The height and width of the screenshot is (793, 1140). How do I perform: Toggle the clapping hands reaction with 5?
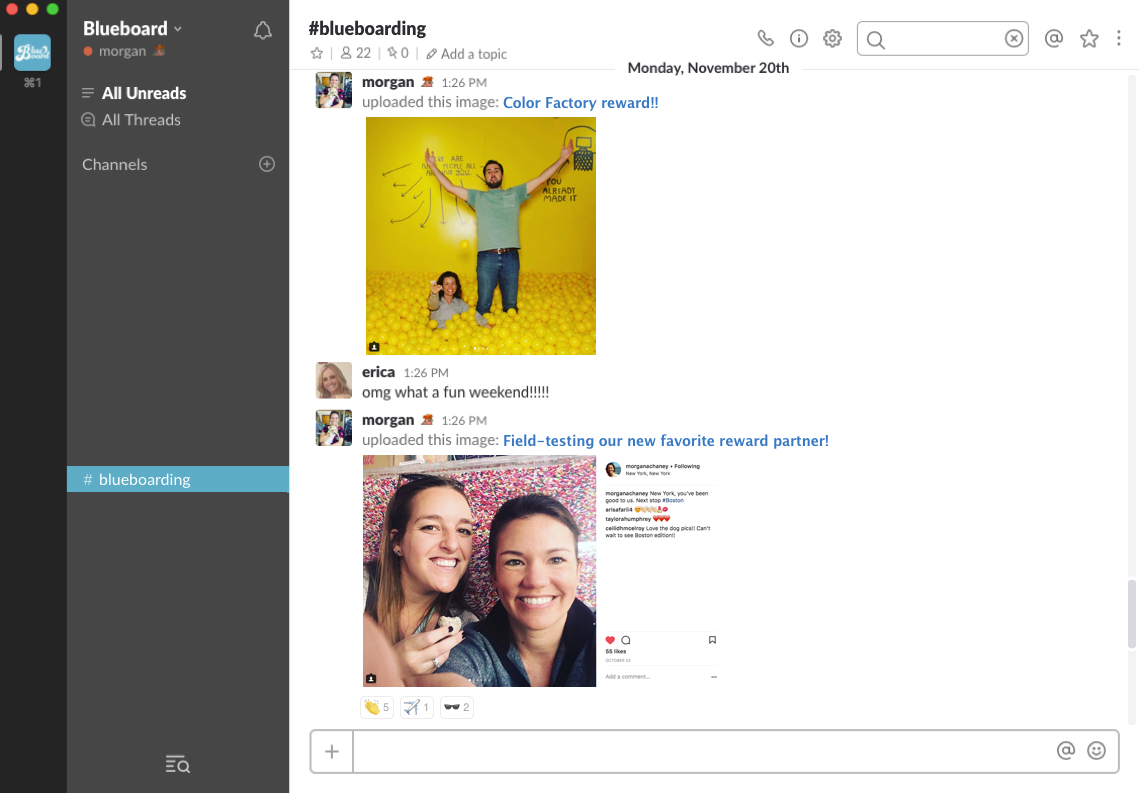[377, 707]
